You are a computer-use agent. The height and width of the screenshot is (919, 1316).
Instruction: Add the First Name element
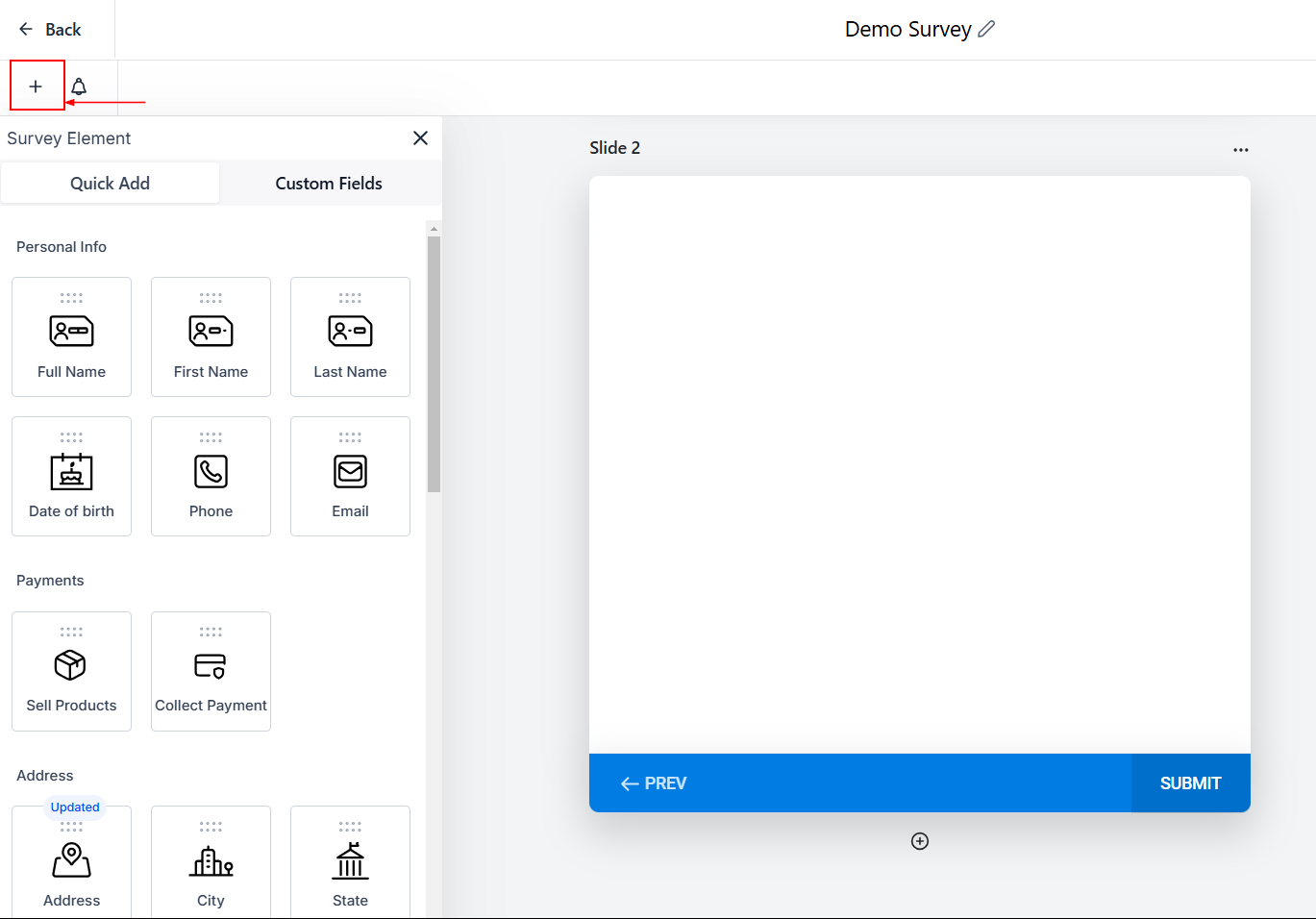click(211, 336)
